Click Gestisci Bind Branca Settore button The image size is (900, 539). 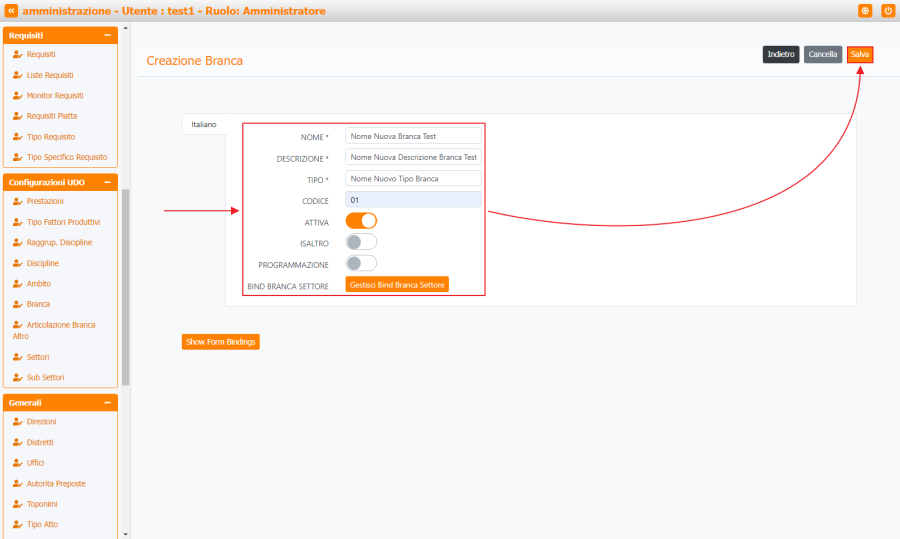pyautogui.click(x=397, y=285)
